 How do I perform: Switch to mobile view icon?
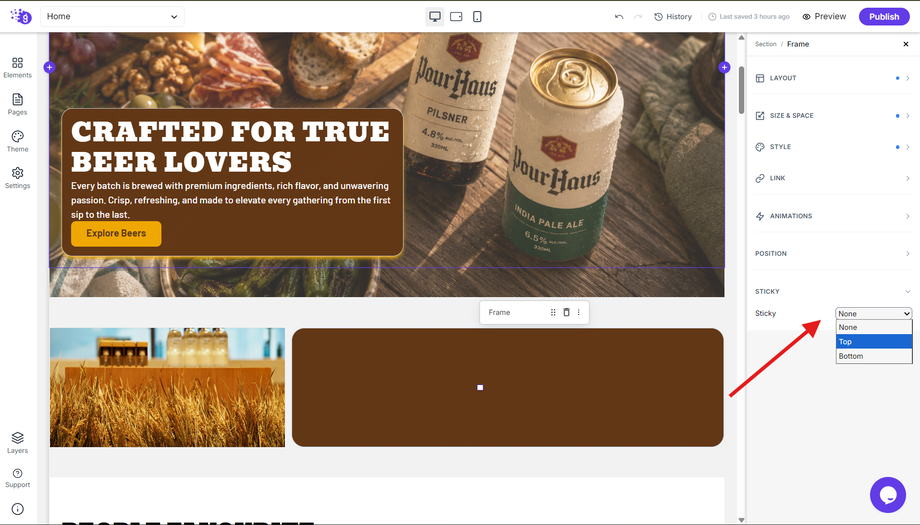click(477, 16)
